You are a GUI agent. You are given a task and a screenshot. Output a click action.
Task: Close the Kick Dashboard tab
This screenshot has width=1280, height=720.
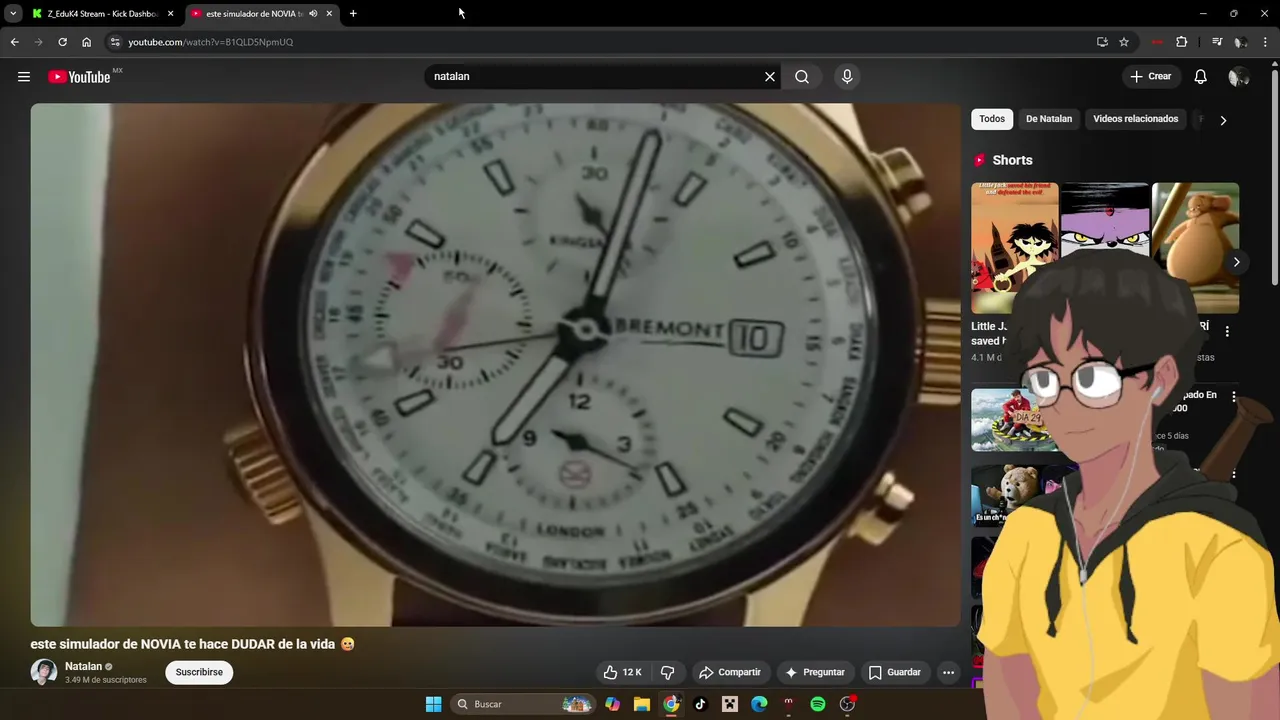170,14
